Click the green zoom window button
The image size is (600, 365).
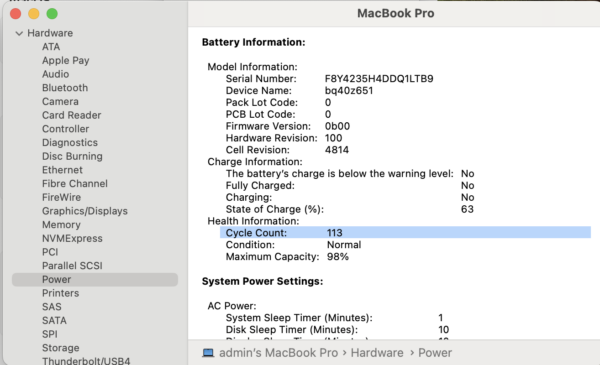52,14
